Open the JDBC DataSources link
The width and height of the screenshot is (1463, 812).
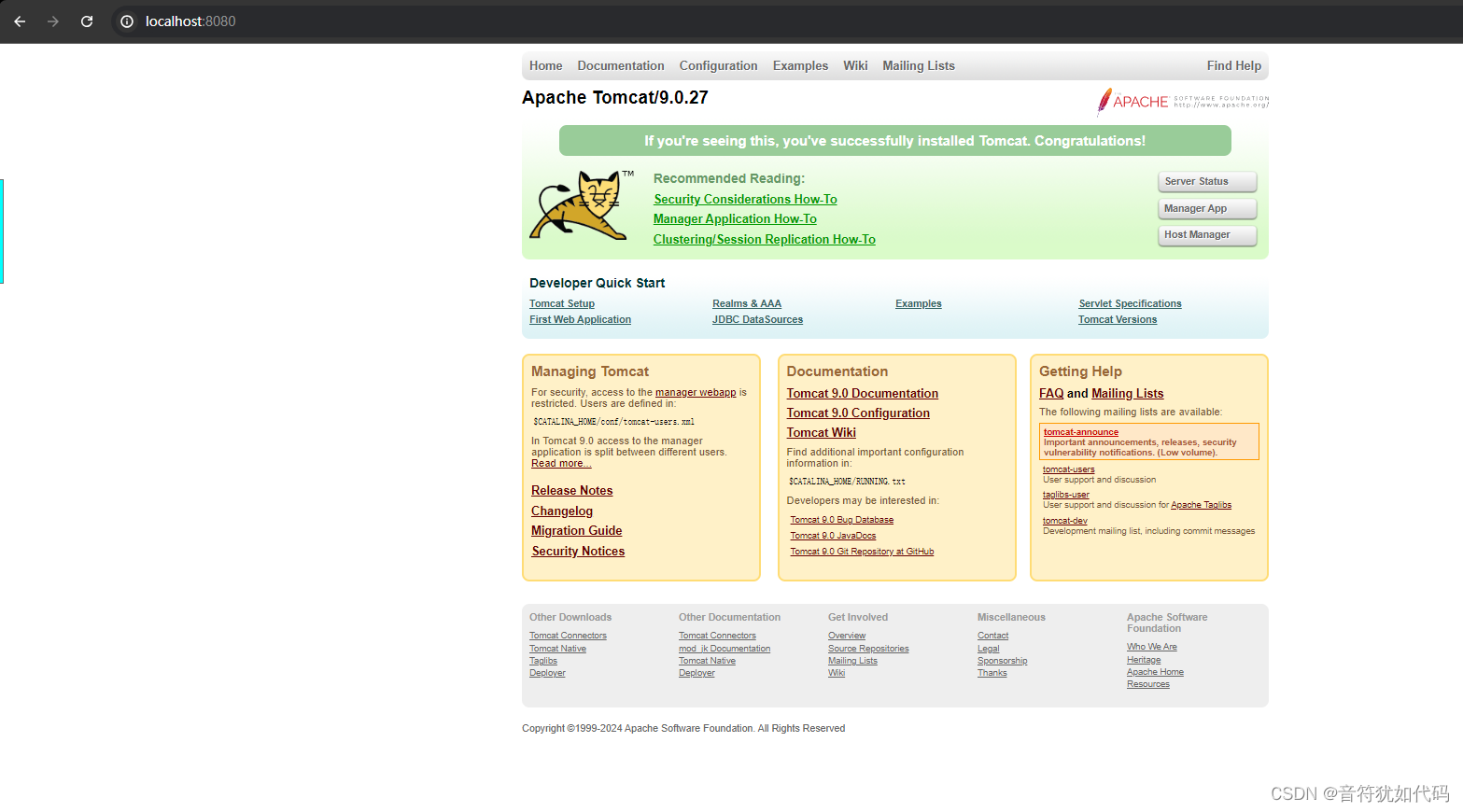[x=757, y=319]
